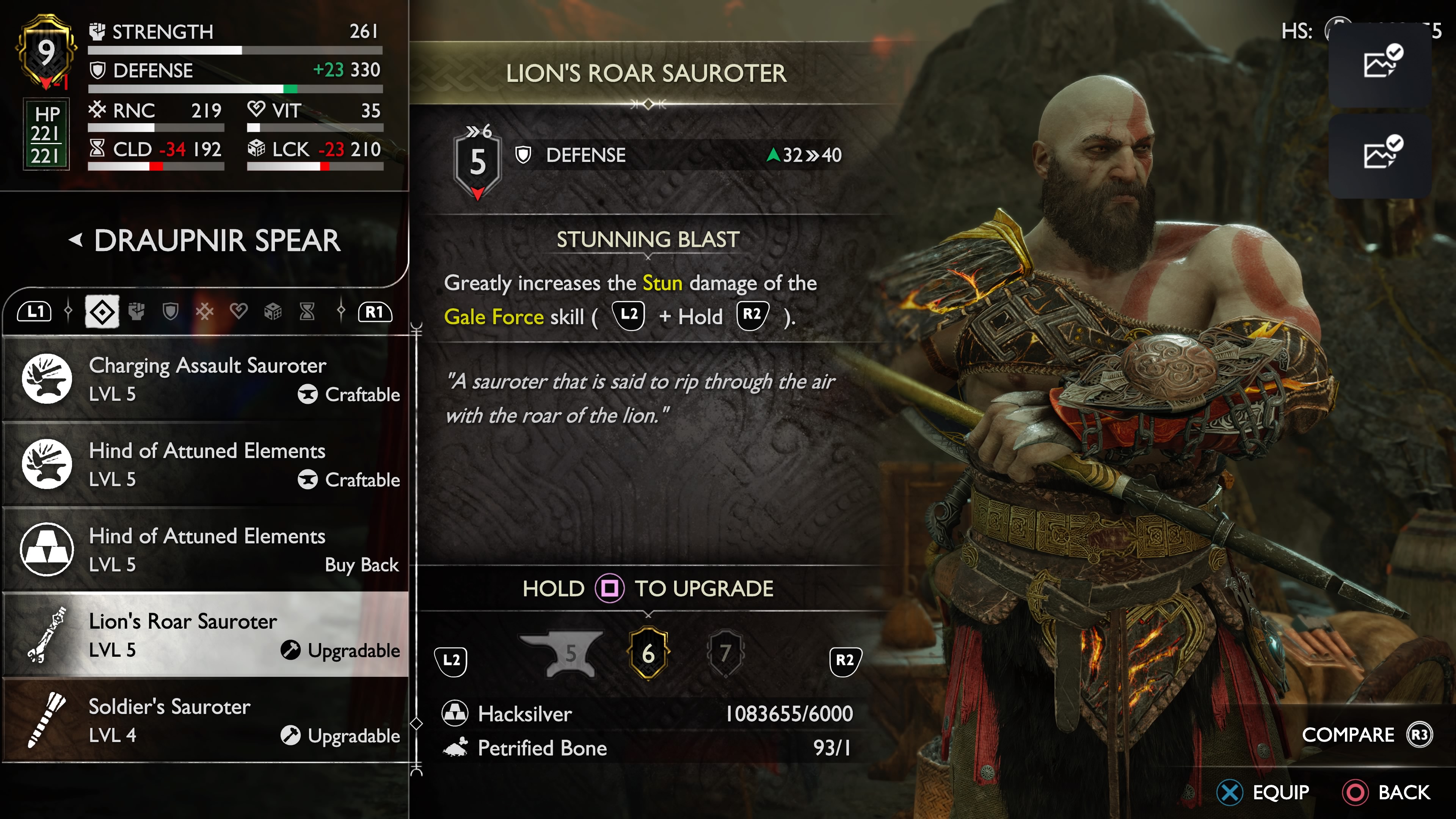
Task: Click the L2 previous upgrade level button
Action: [x=451, y=660]
